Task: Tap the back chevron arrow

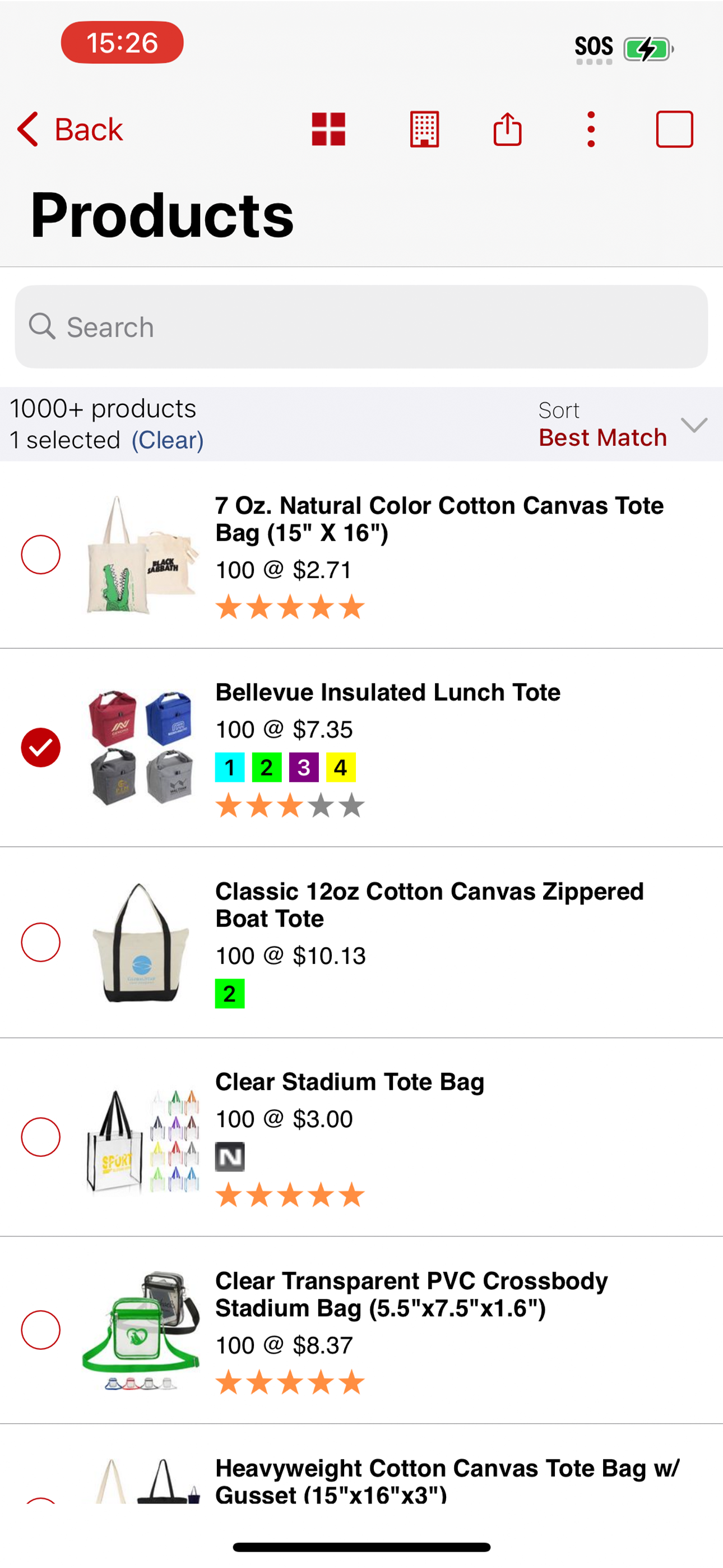Action: click(28, 129)
